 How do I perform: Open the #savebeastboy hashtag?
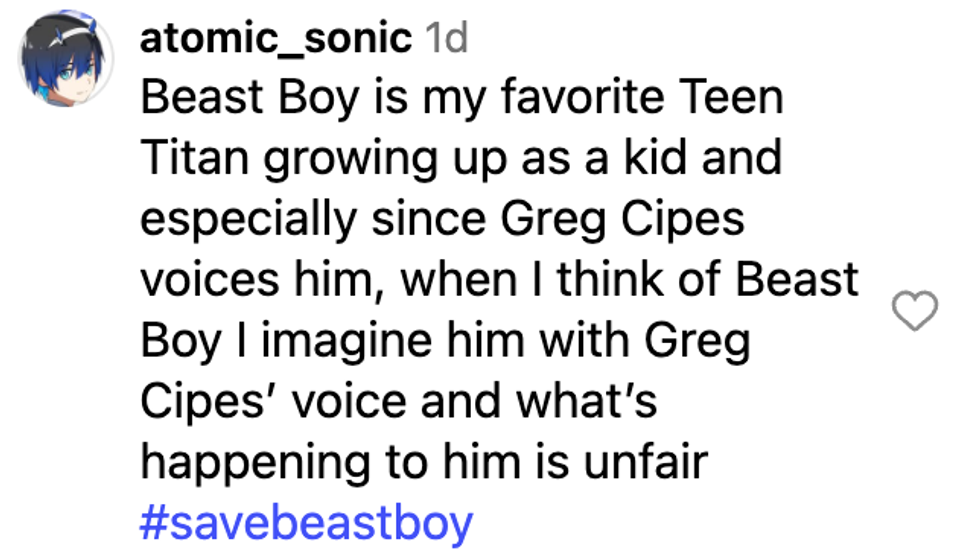[306, 524]
